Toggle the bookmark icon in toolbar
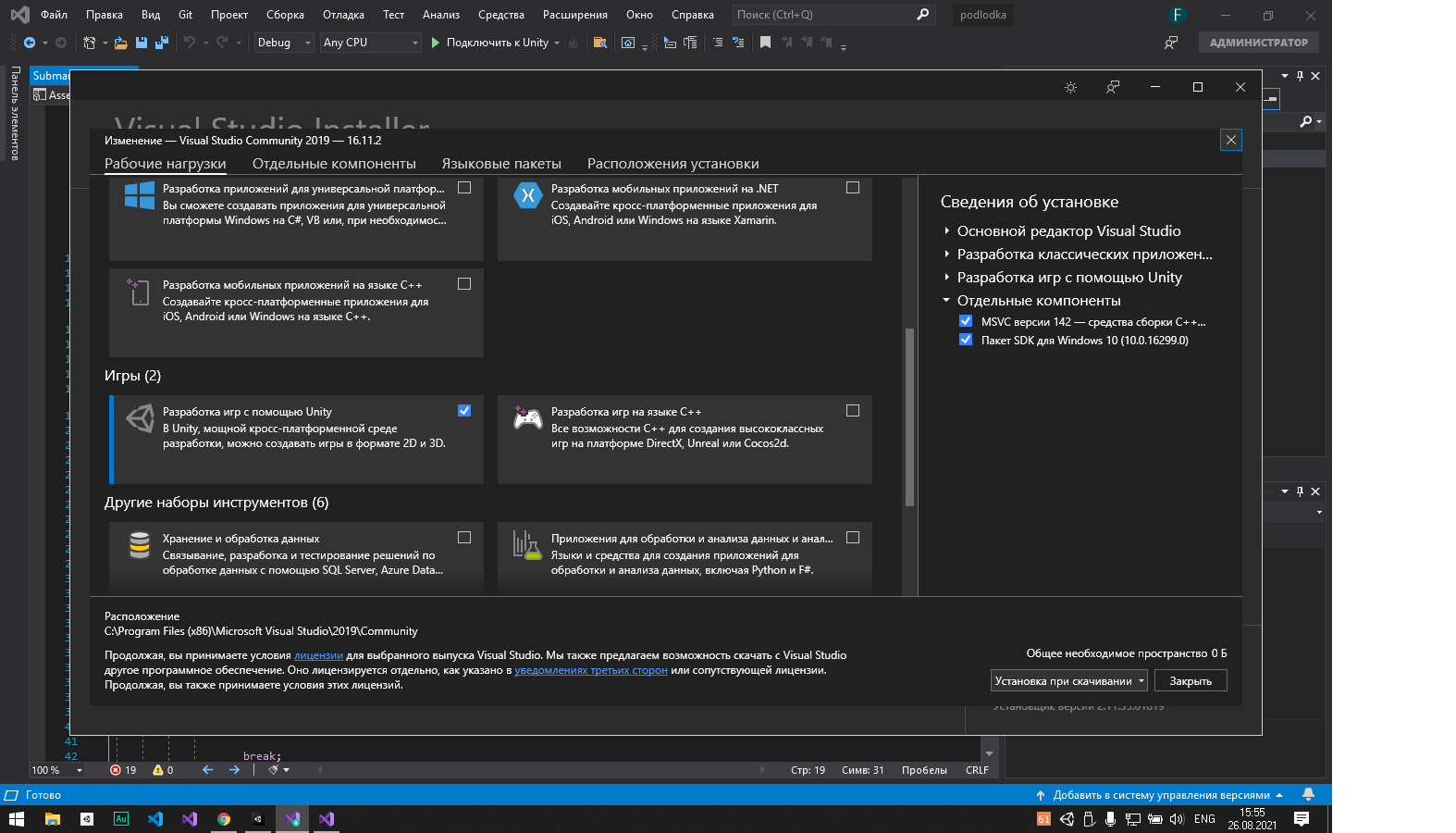The width and height of the screenshot is (1456, 833). click(765, 43)
